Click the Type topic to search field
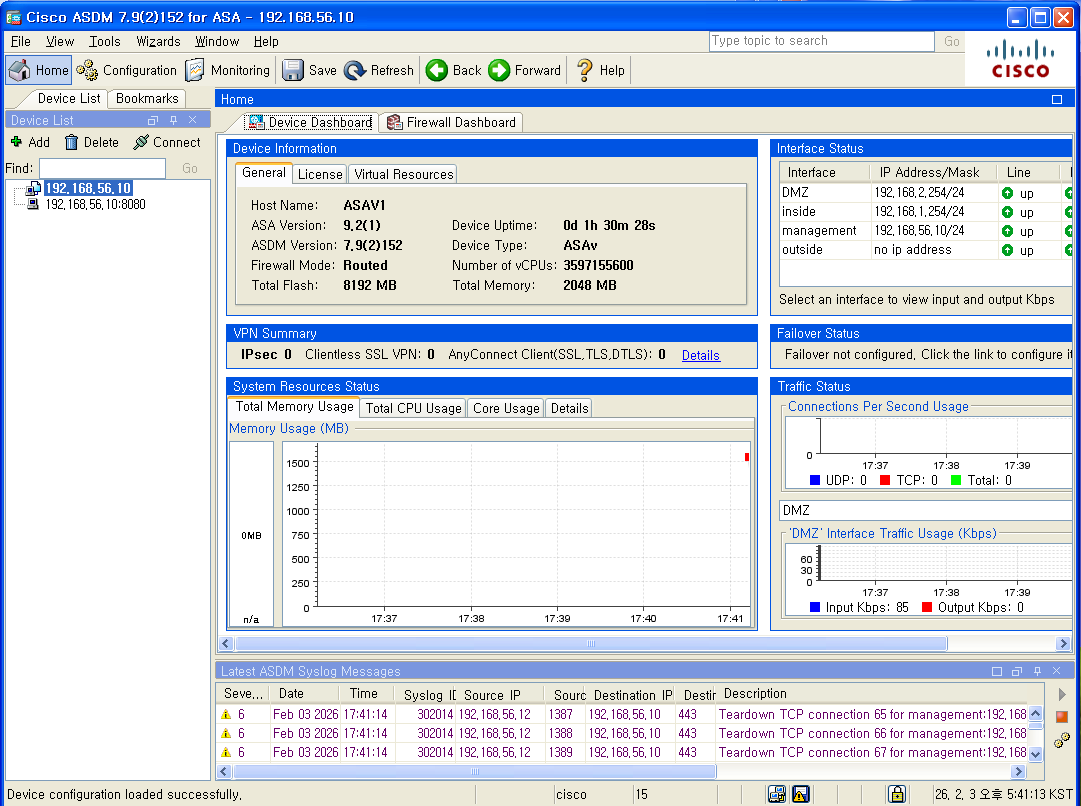Image resolution: width=1081 pixels, height=806 pixels. 821,41
